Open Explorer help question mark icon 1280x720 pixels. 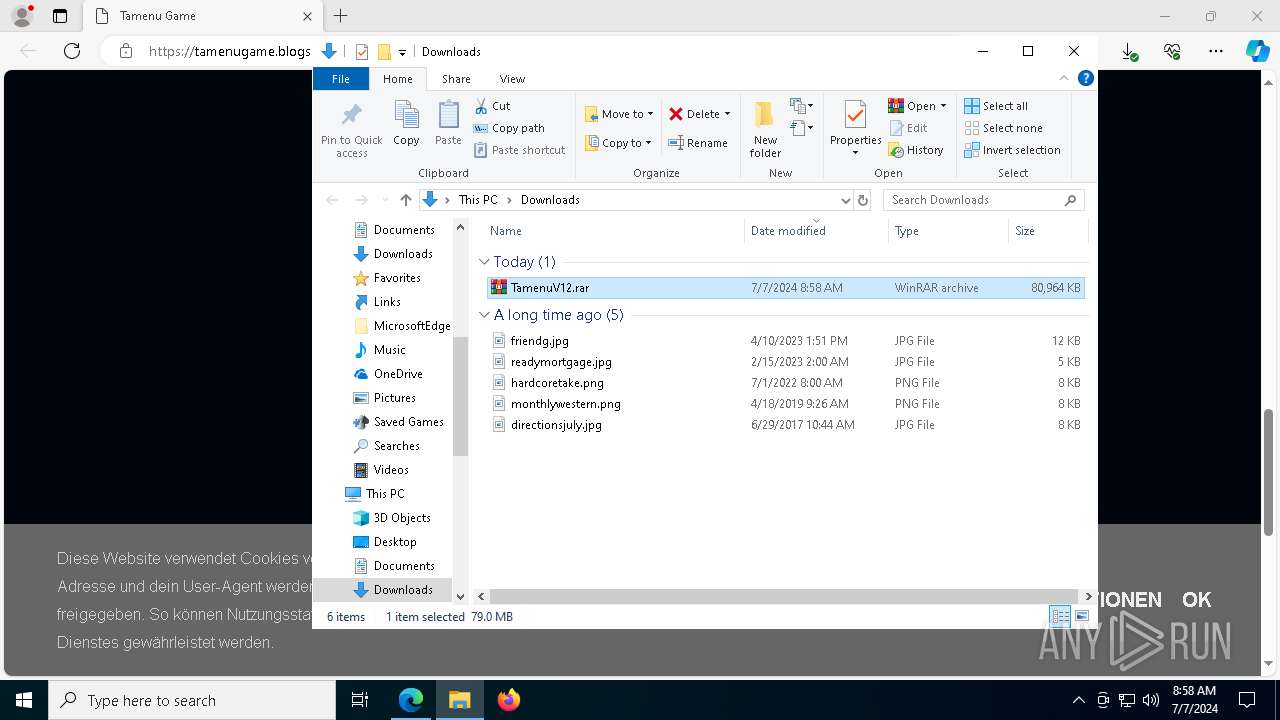click(x=1086, y=78)
